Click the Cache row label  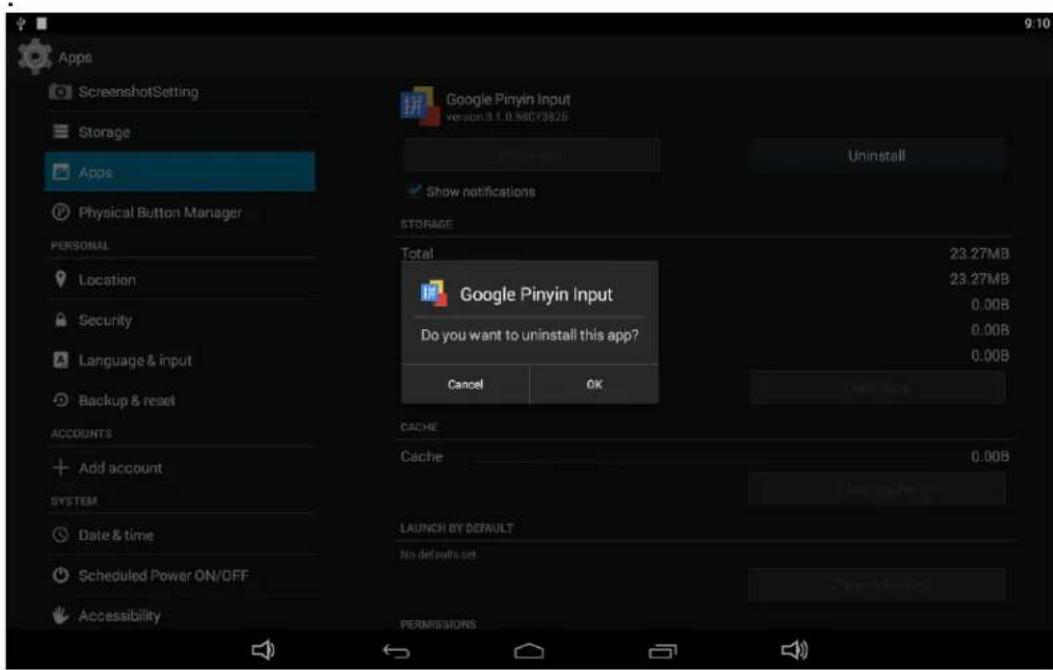pos(422,457)
